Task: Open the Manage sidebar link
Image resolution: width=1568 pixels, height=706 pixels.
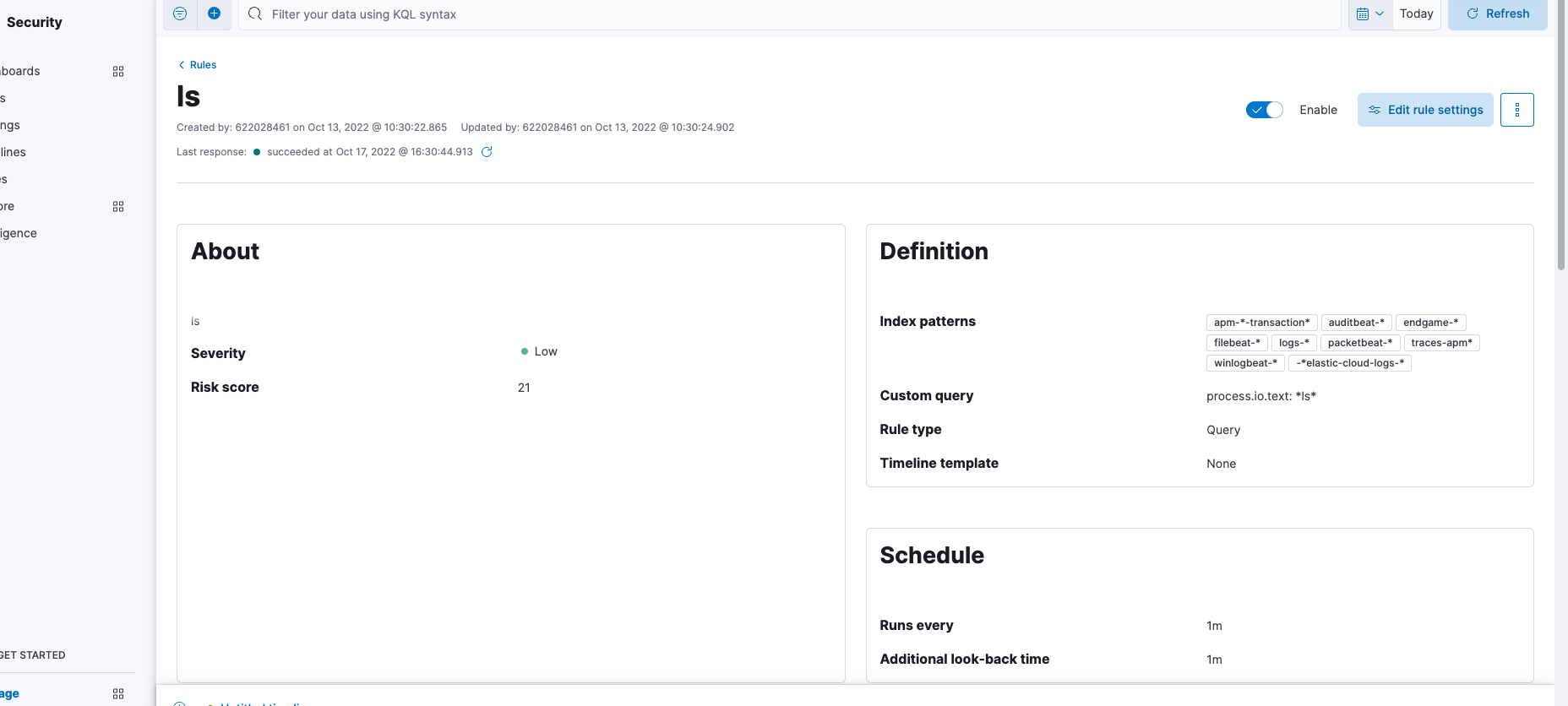Action: pyautogui.click(x=9, y=693)
